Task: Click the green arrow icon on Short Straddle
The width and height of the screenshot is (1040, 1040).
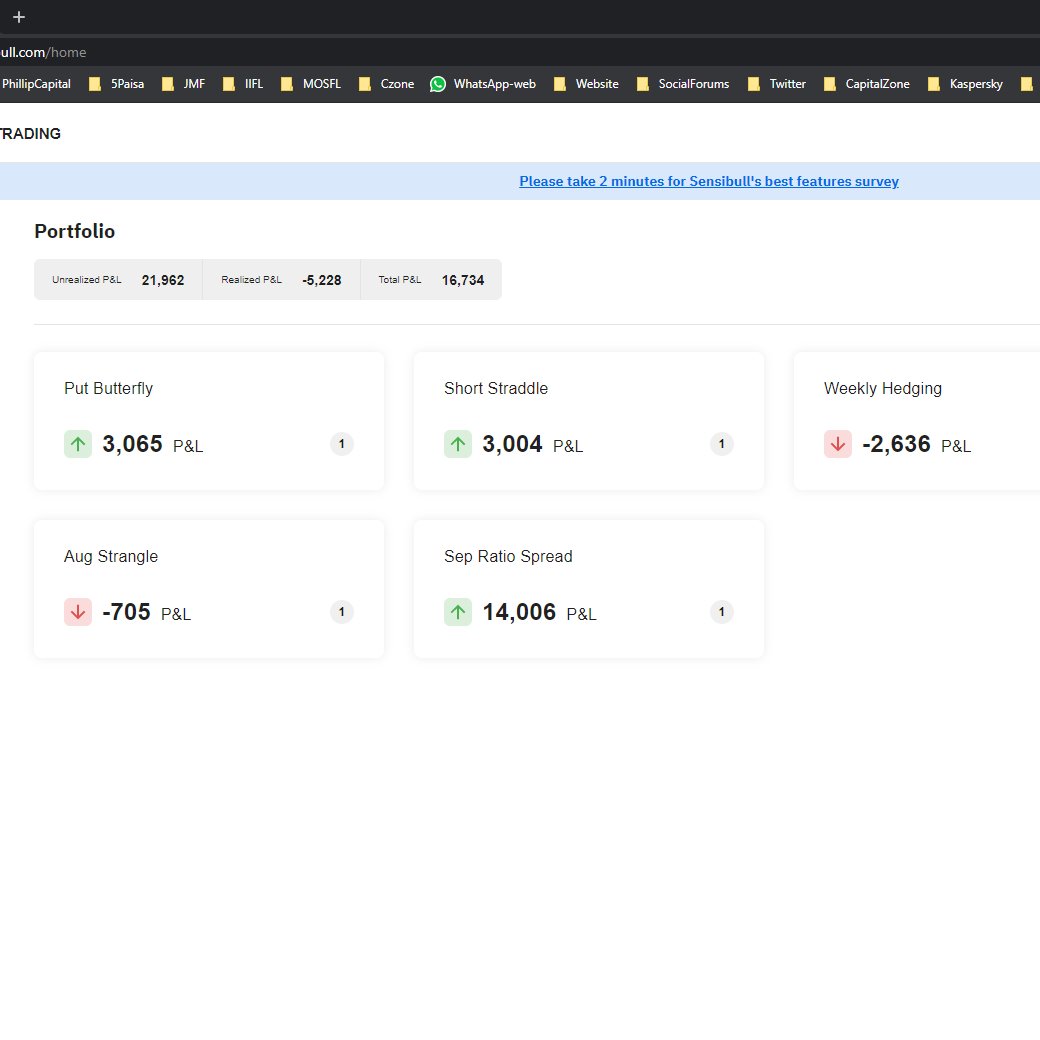Action: pos(458,444)
